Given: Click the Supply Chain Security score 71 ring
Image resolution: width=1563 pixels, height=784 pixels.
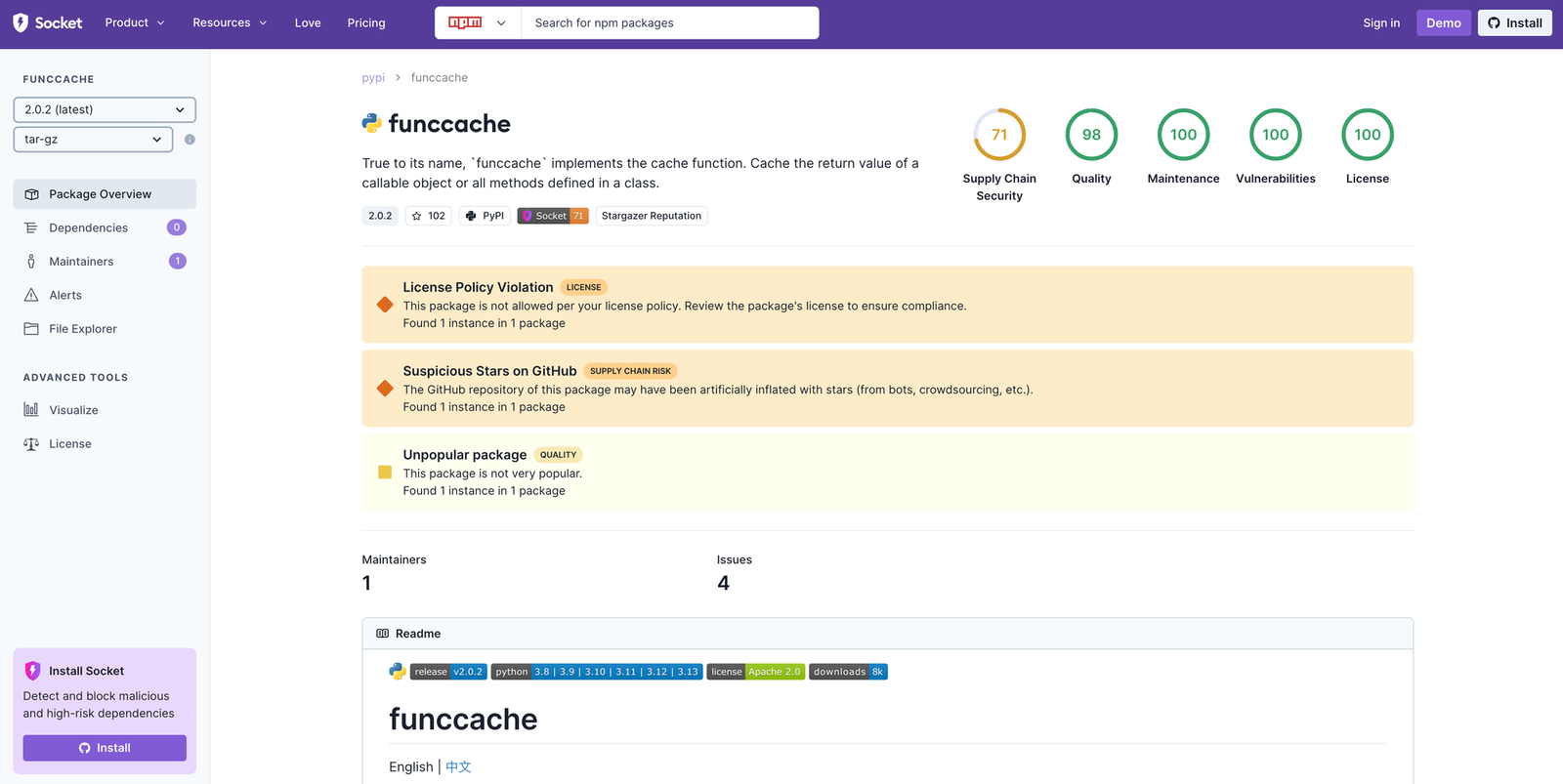Looking at the screenshot, I should pyautogui.click(x=999, y=135).
